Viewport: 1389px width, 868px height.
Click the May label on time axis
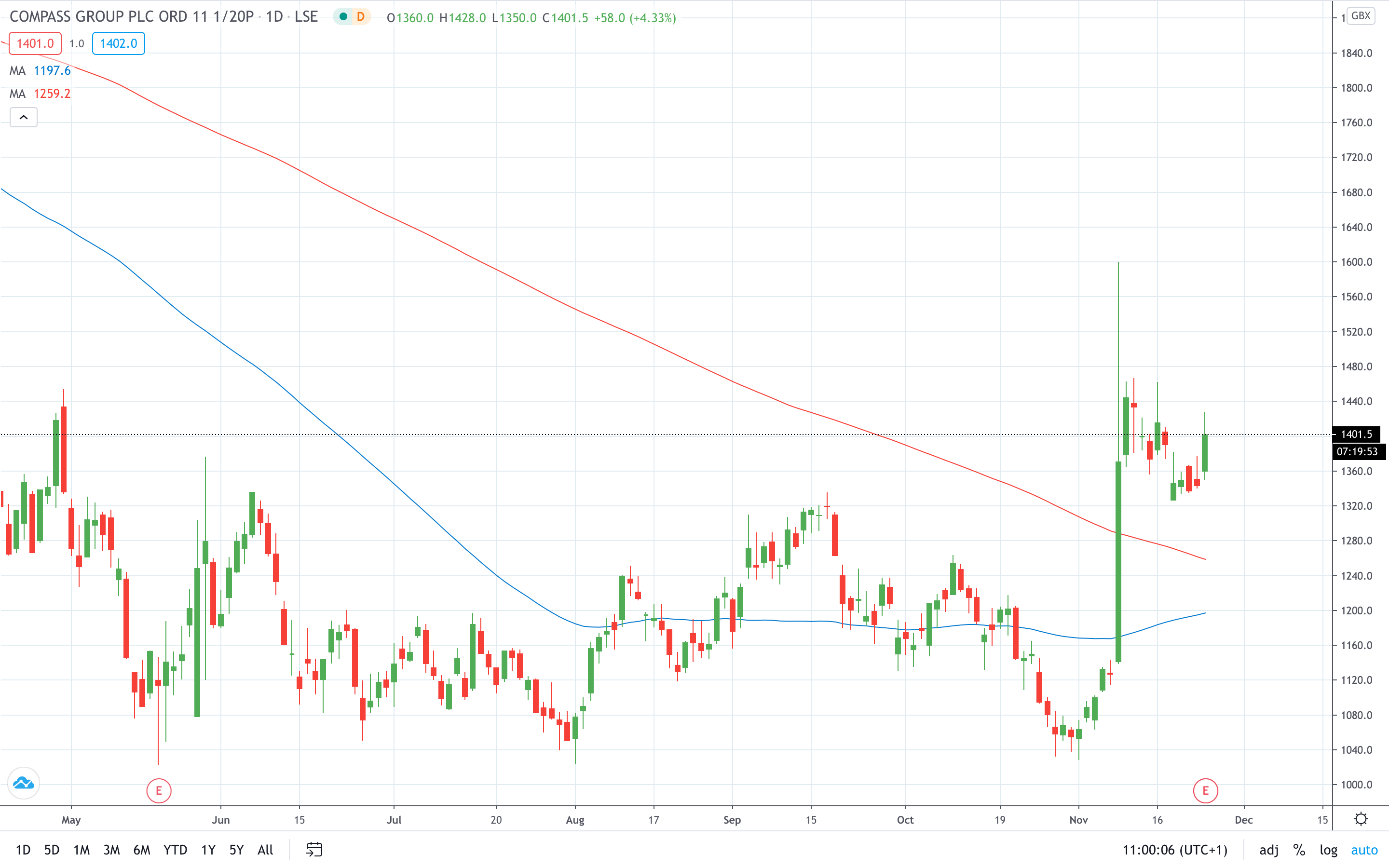(x=71, y=820)
